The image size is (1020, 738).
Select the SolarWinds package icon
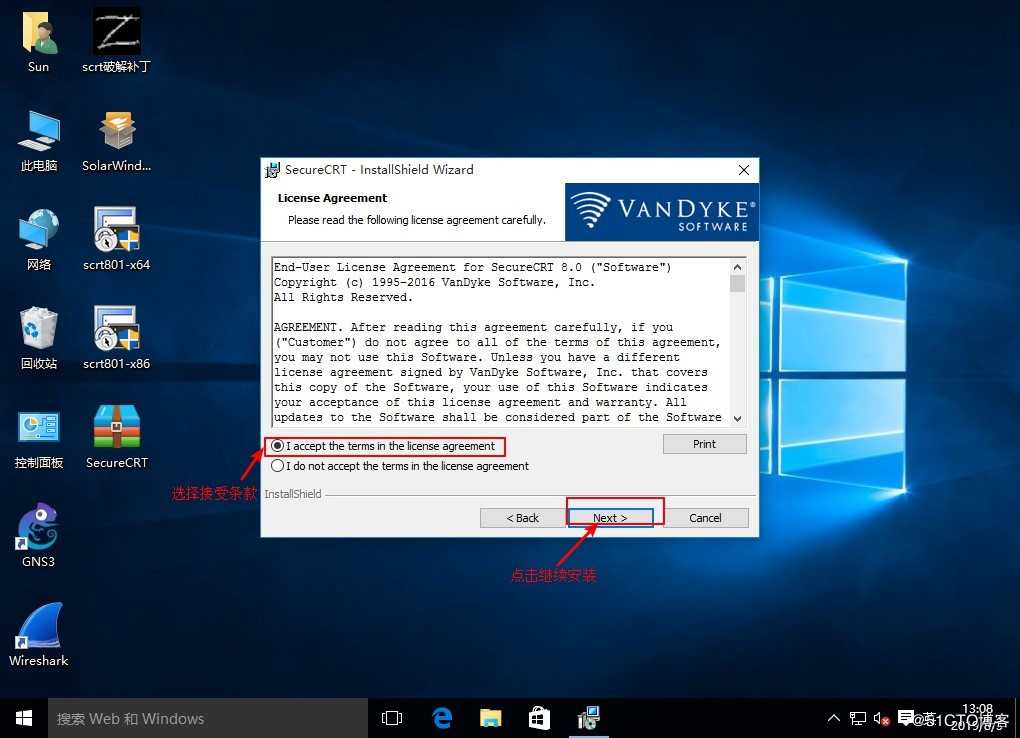click(116, 141)
